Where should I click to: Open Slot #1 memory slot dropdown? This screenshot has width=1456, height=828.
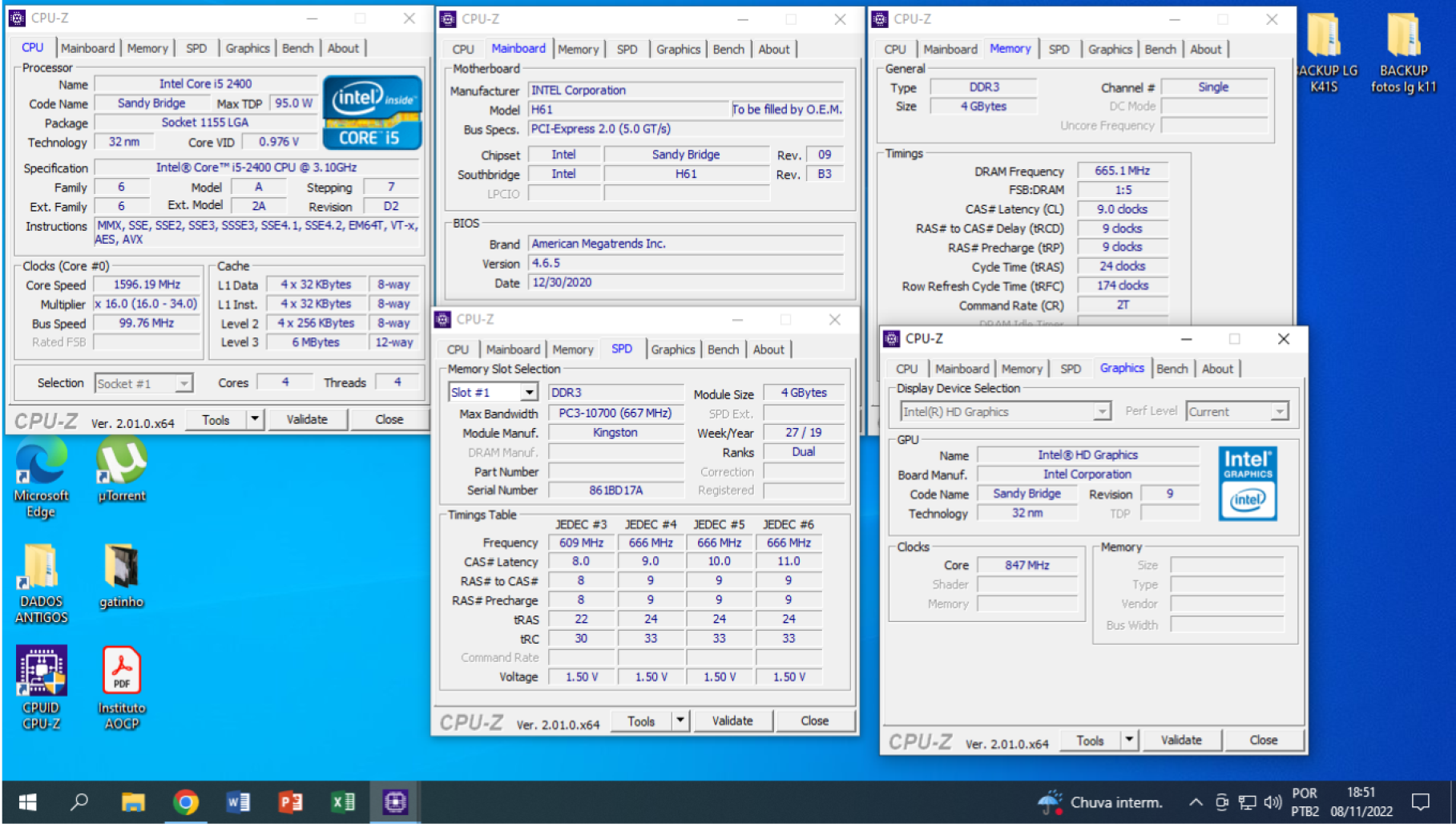coord(529,393)
